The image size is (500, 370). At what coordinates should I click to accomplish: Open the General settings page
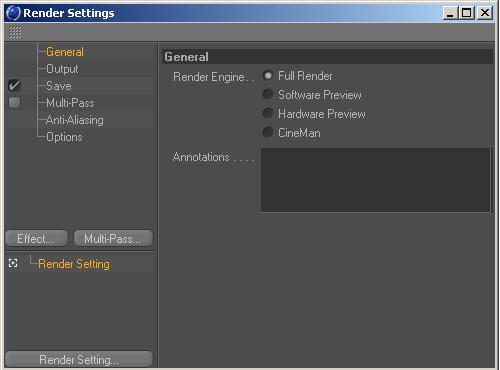click(x=65, y=52)
